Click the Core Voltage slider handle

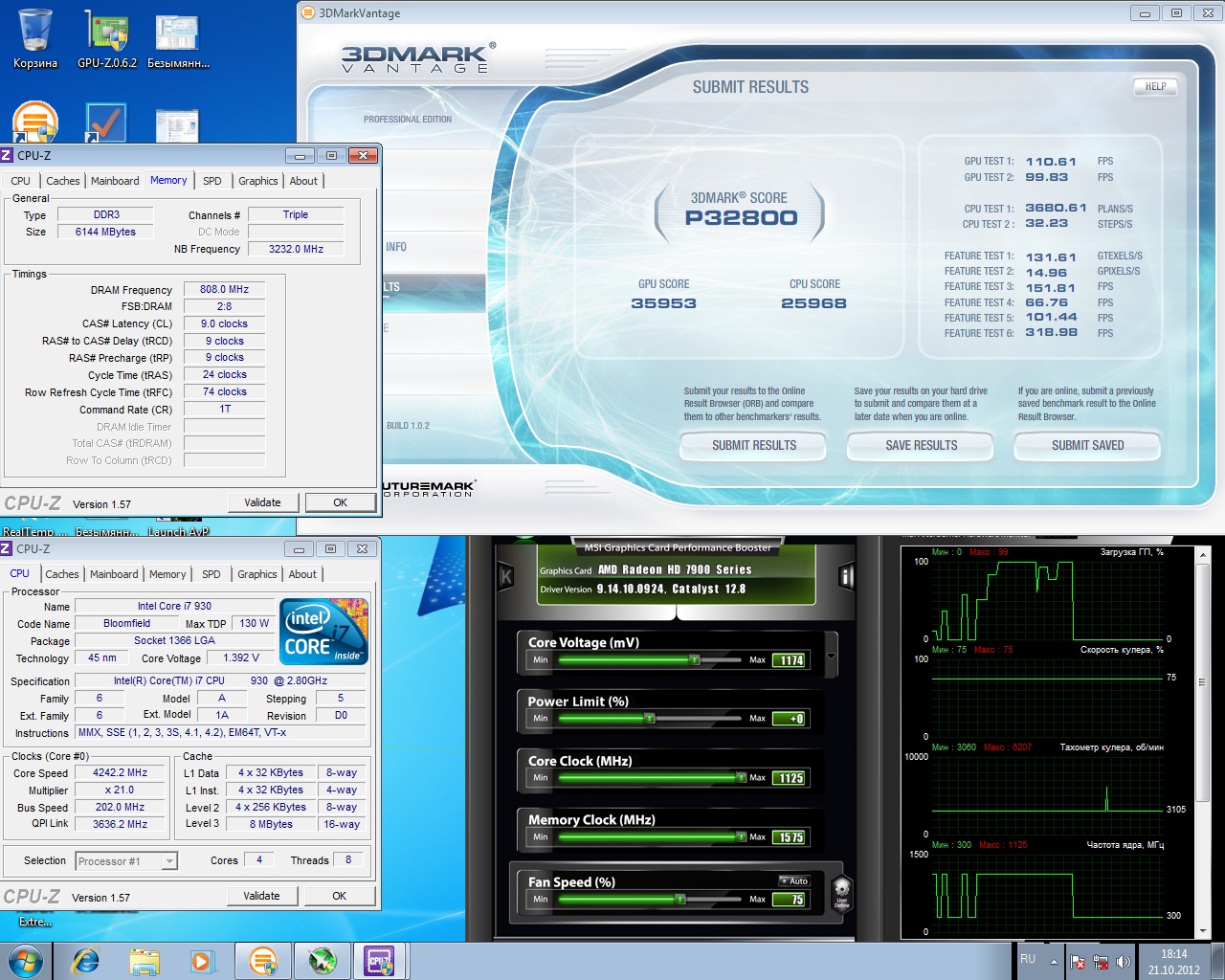click(x=695, y=659)
